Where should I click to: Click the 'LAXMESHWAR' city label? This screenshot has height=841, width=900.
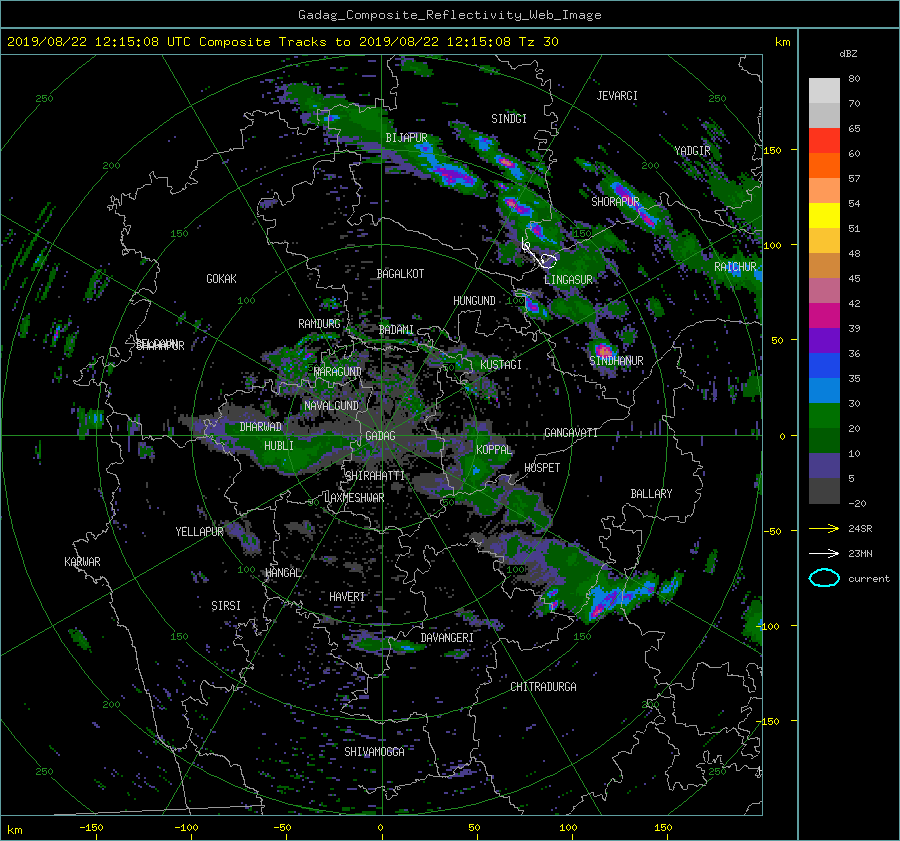point(354,498)
